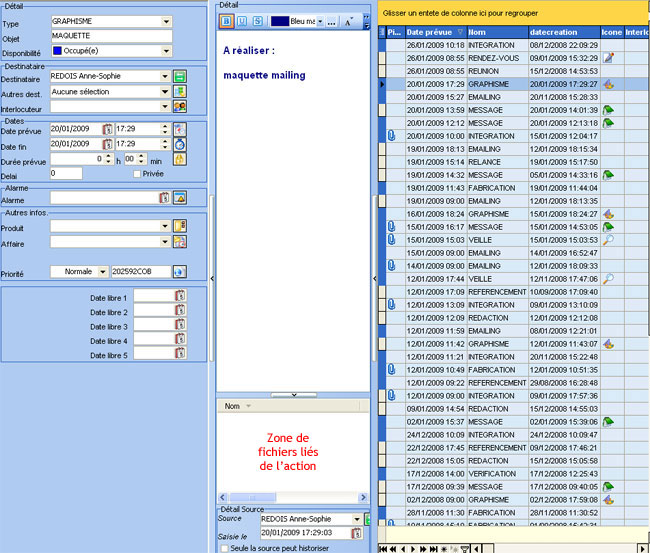Screen dimensions: 650x553
Task: Toggle underline formatting in Détail toolbar
Action: point(242,21)
